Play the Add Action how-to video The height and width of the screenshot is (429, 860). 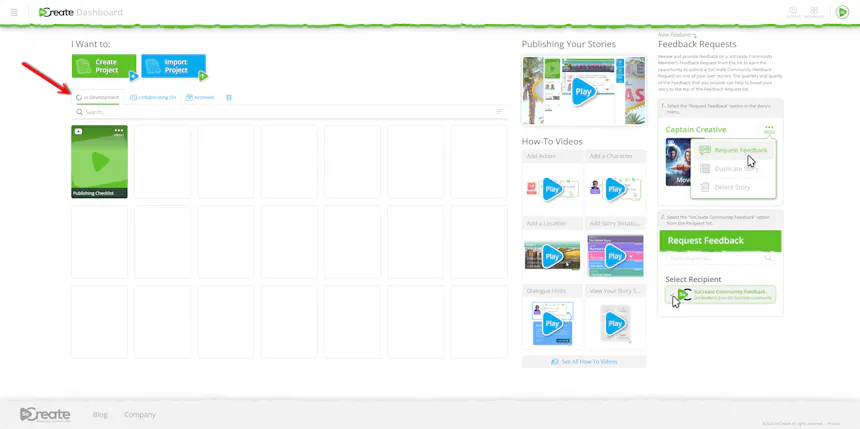click(552, 189)
